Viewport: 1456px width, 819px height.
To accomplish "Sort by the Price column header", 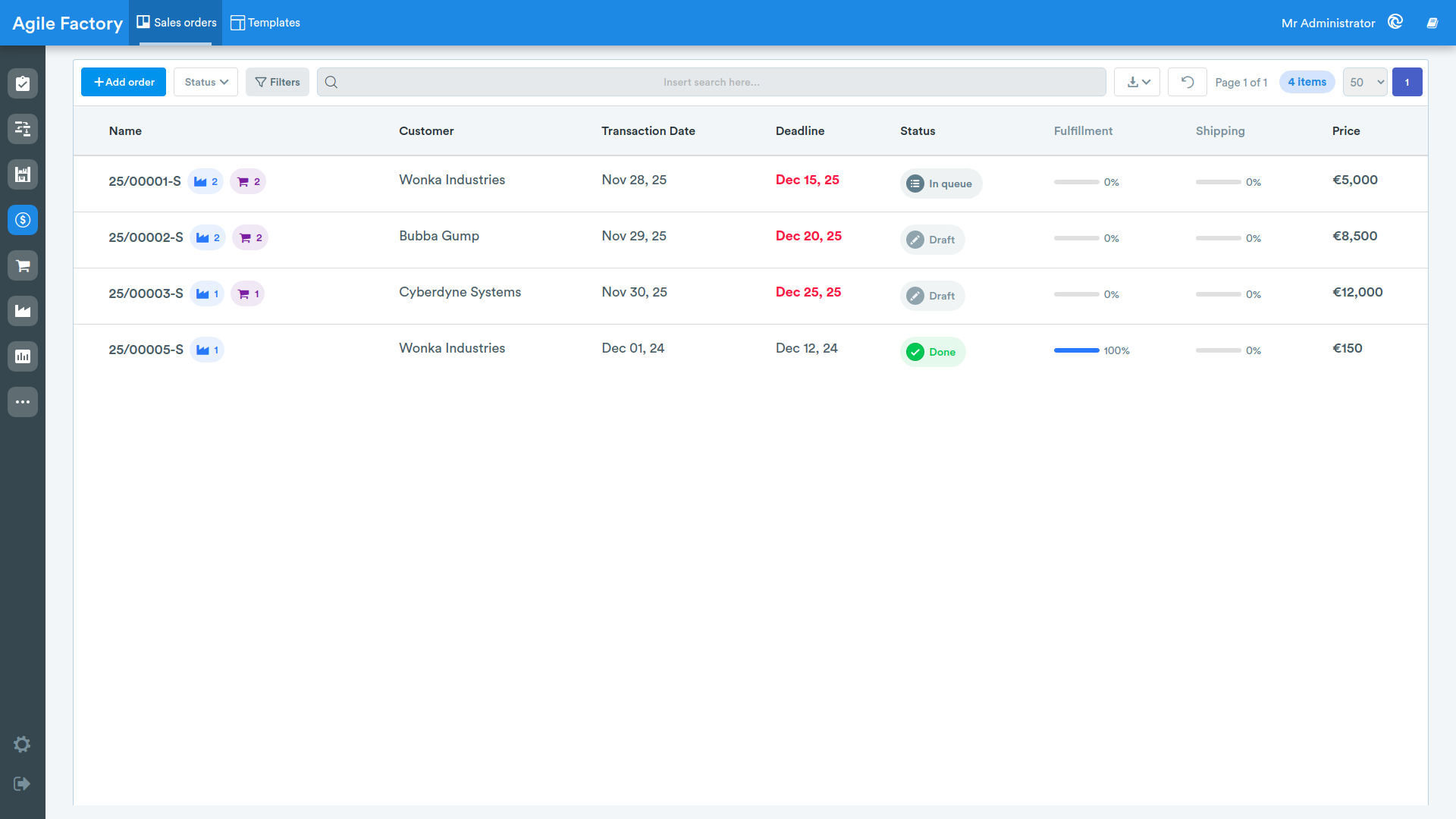I will [1346, 130].
